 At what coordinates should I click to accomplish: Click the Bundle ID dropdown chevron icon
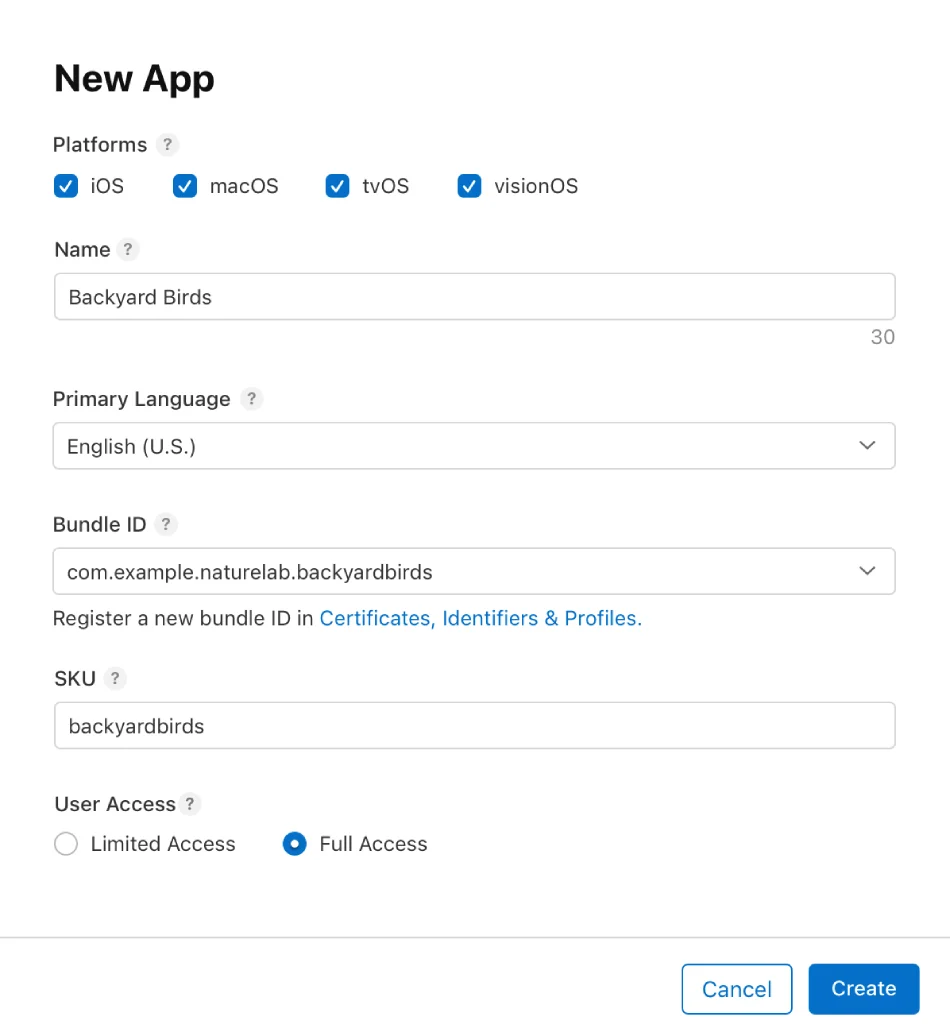(867, 571)
